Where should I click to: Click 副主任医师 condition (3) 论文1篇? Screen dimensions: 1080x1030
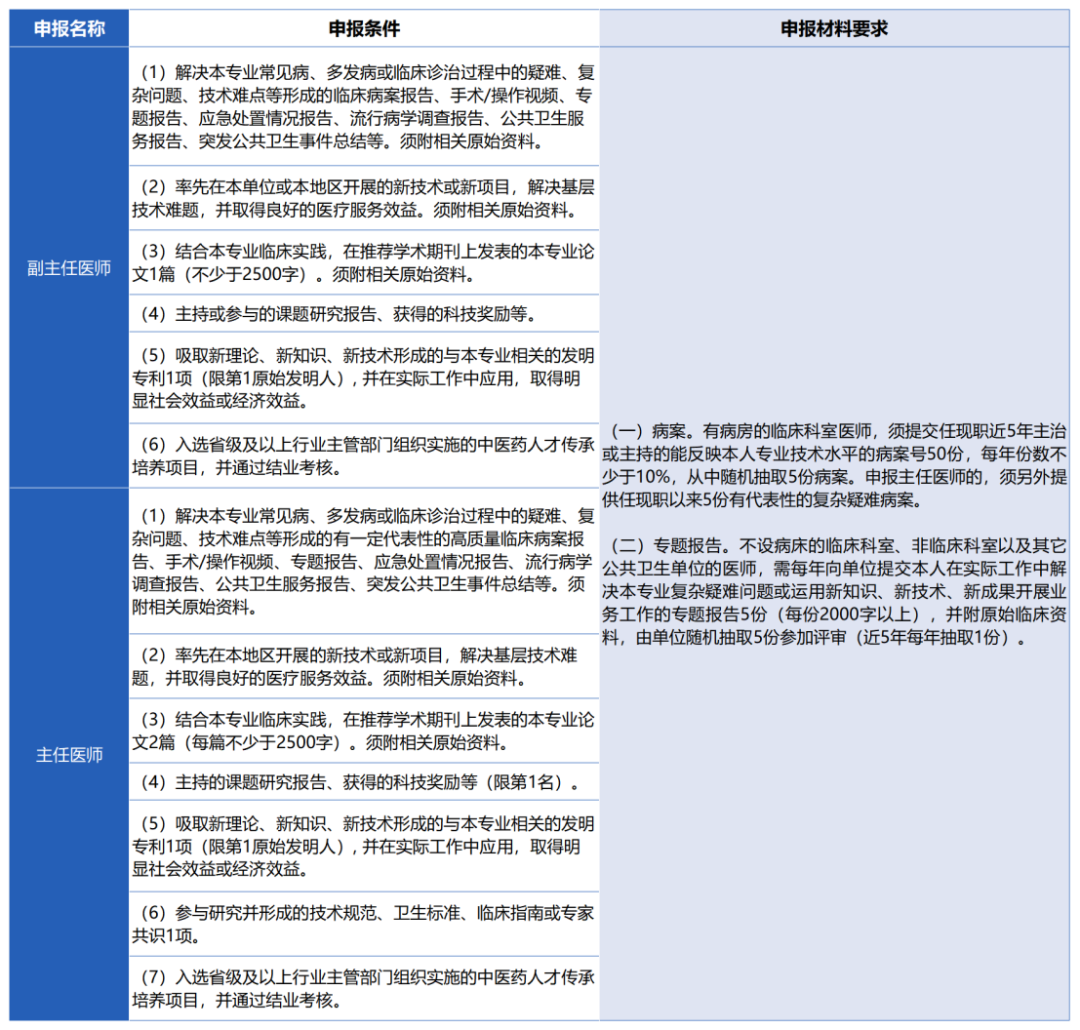(x=364, y=262)
